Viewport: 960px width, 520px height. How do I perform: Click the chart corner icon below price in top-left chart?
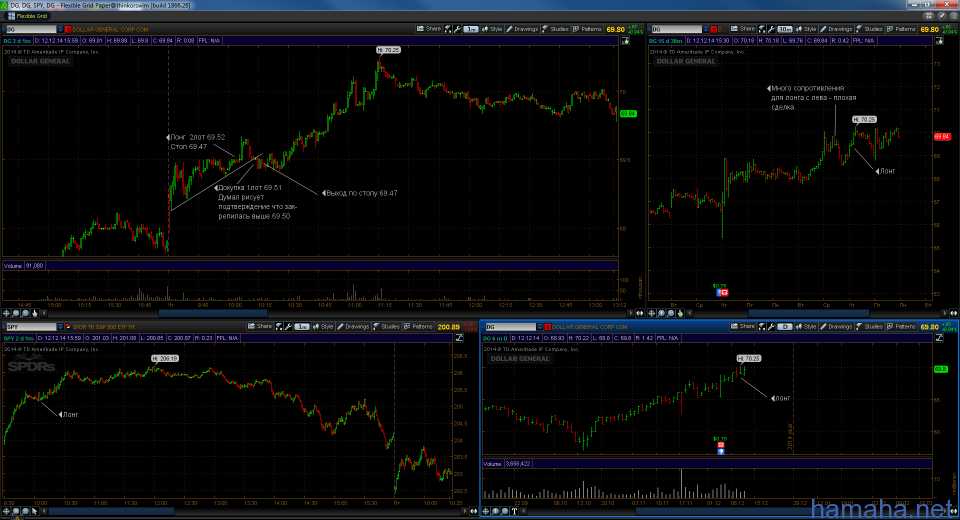[x=625, y=40]
